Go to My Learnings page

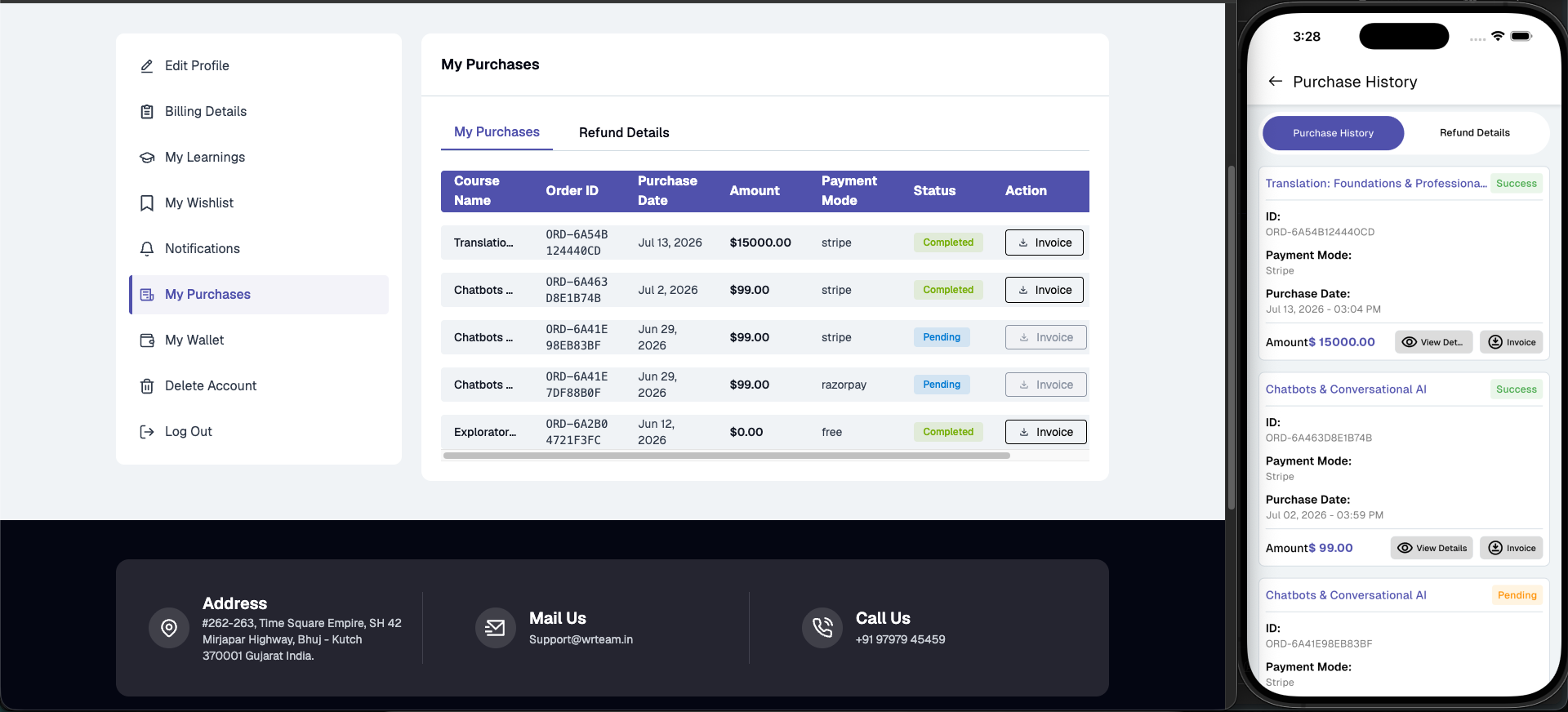[x=259, y=158]
